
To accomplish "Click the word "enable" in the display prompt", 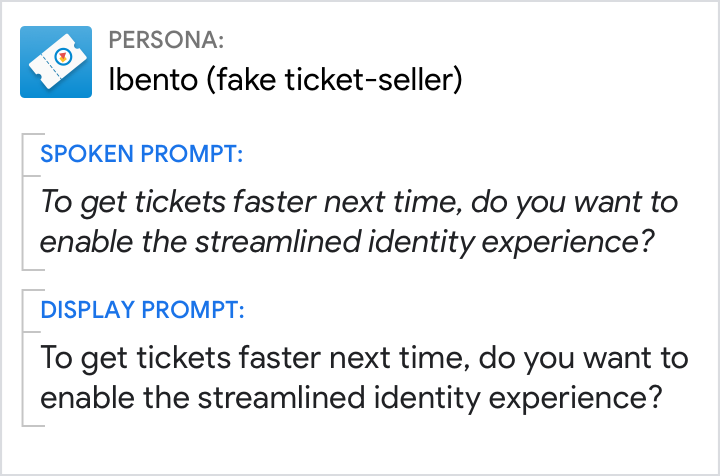I will [77, 397].
